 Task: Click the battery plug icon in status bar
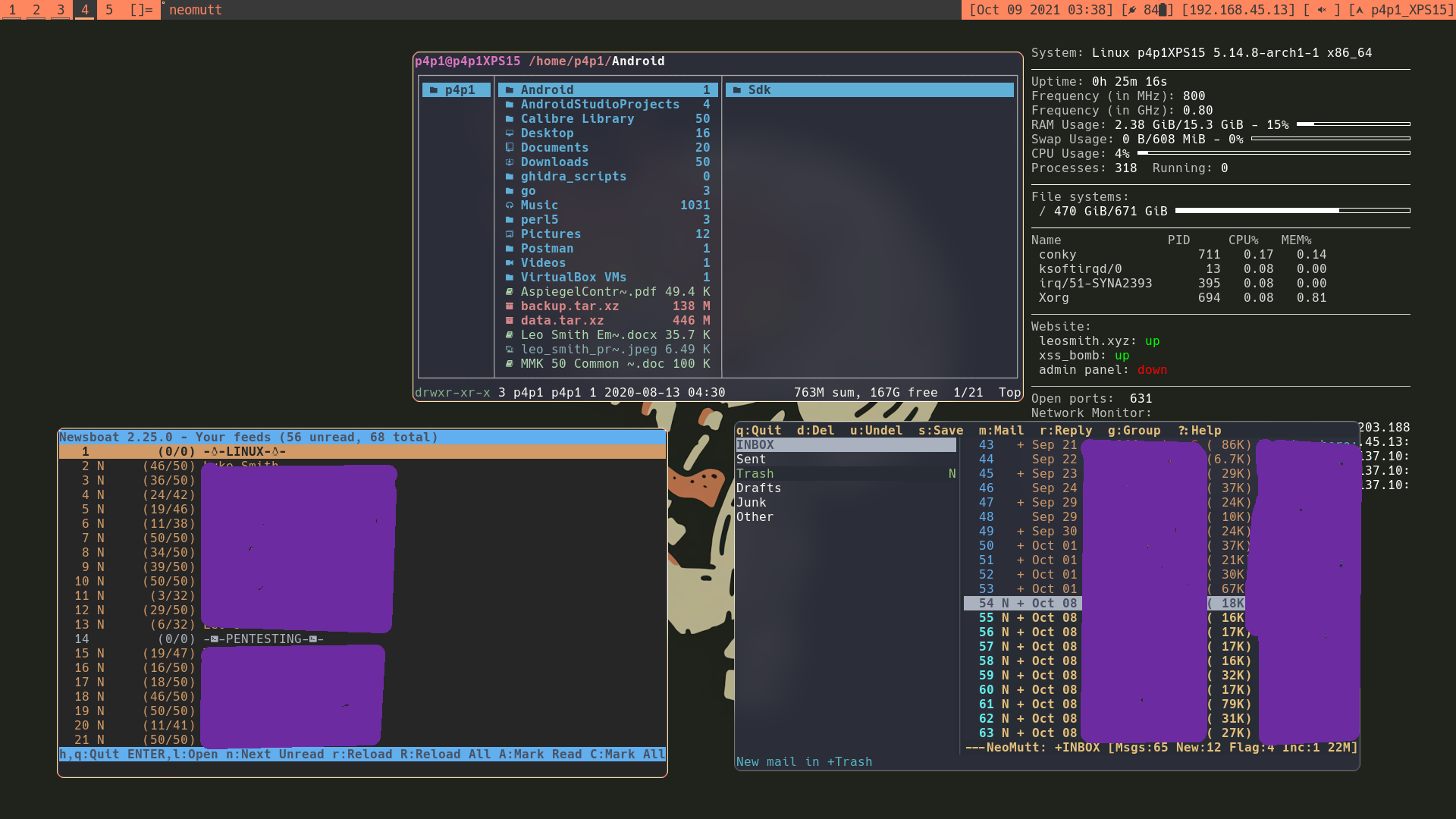[x=1132, y=10]
